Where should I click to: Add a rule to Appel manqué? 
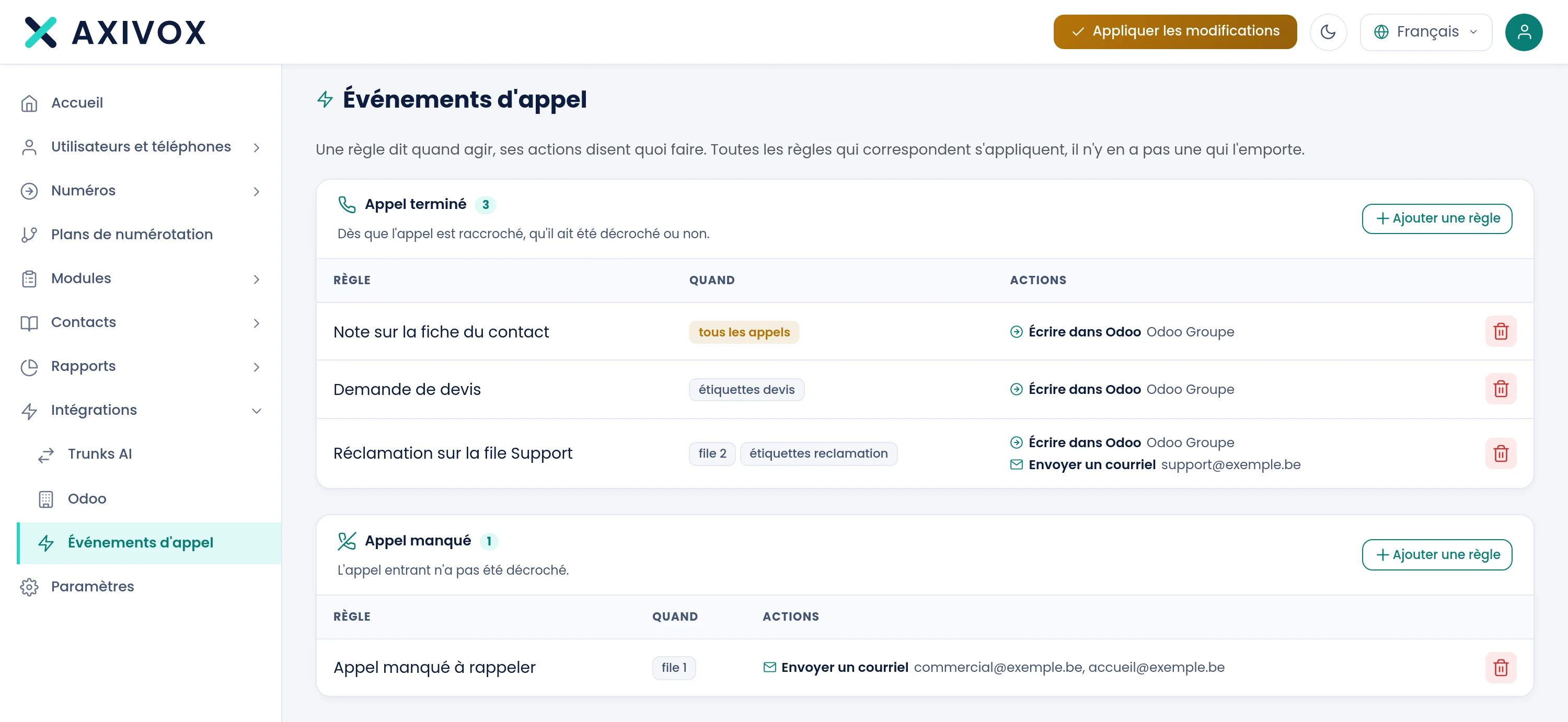[1436, 555]
